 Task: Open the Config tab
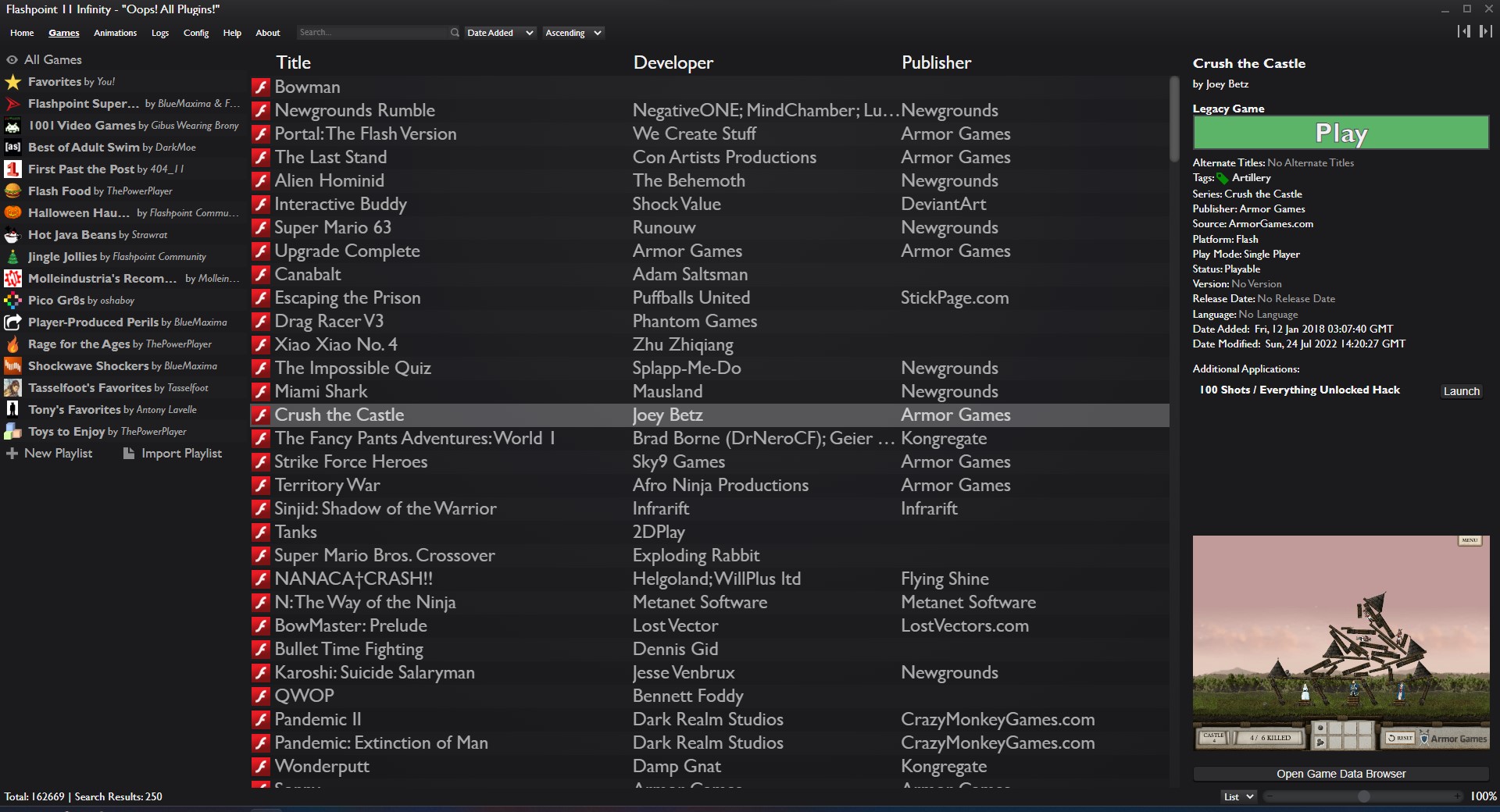point(196,33)
